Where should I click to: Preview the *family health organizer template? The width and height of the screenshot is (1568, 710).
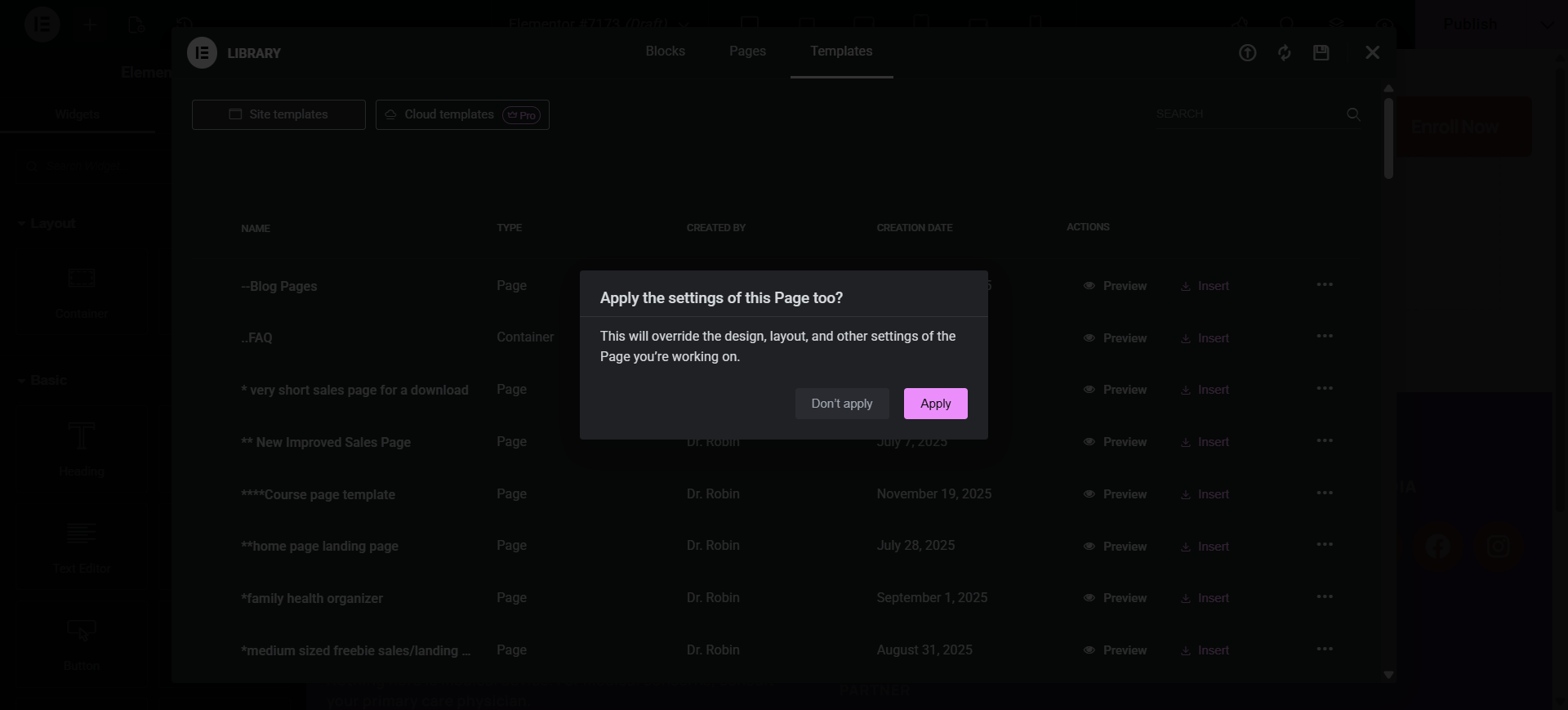pos(1115,598)
